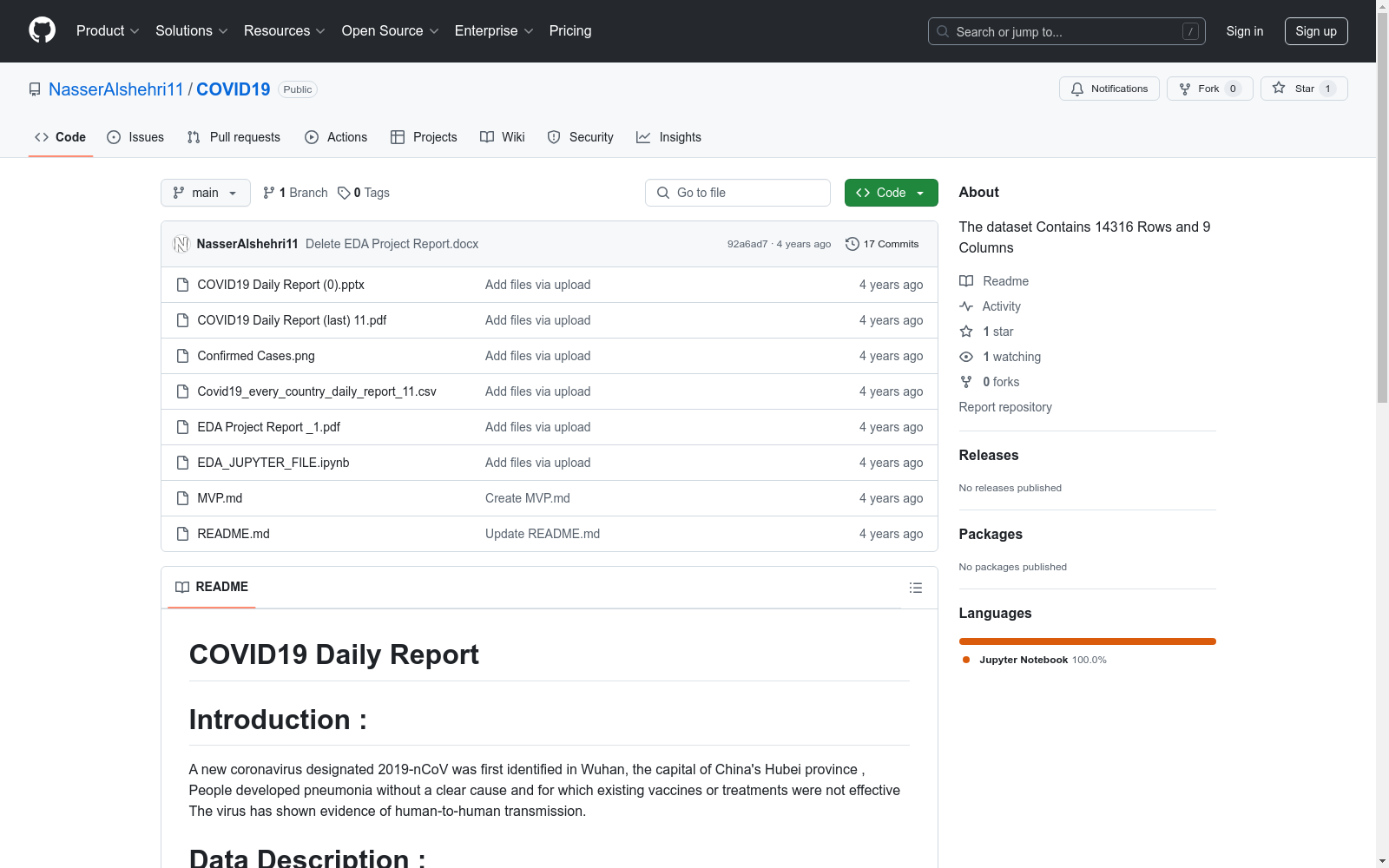
Task: Open the Projects tab
Action: (x=424, y=137)
